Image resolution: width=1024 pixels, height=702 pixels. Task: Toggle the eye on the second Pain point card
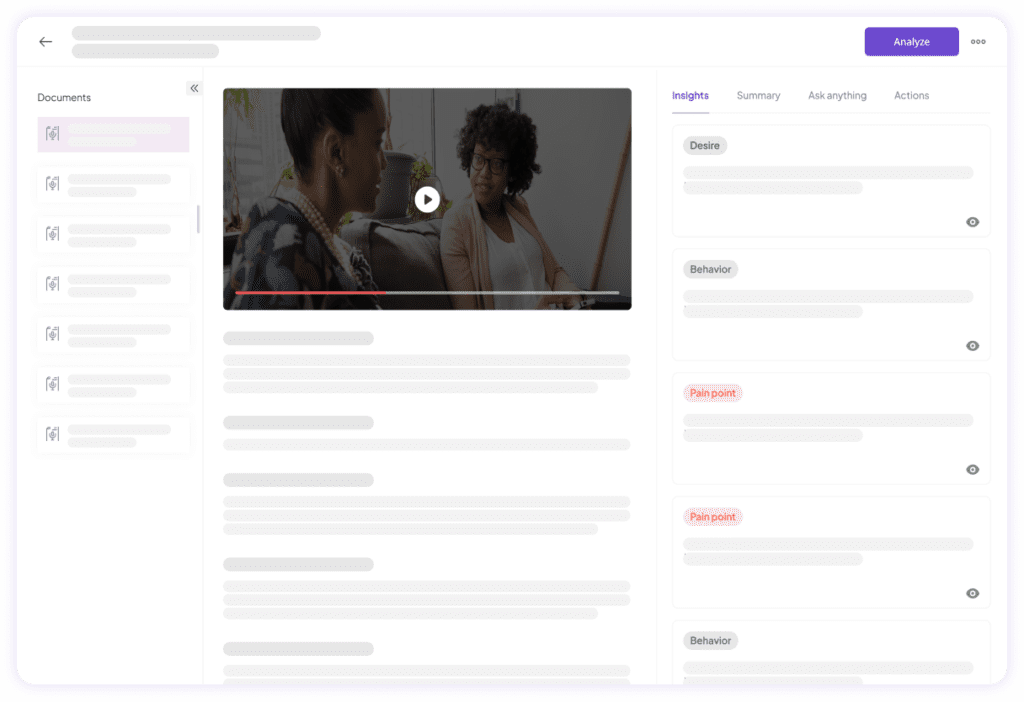pos(972,593)
